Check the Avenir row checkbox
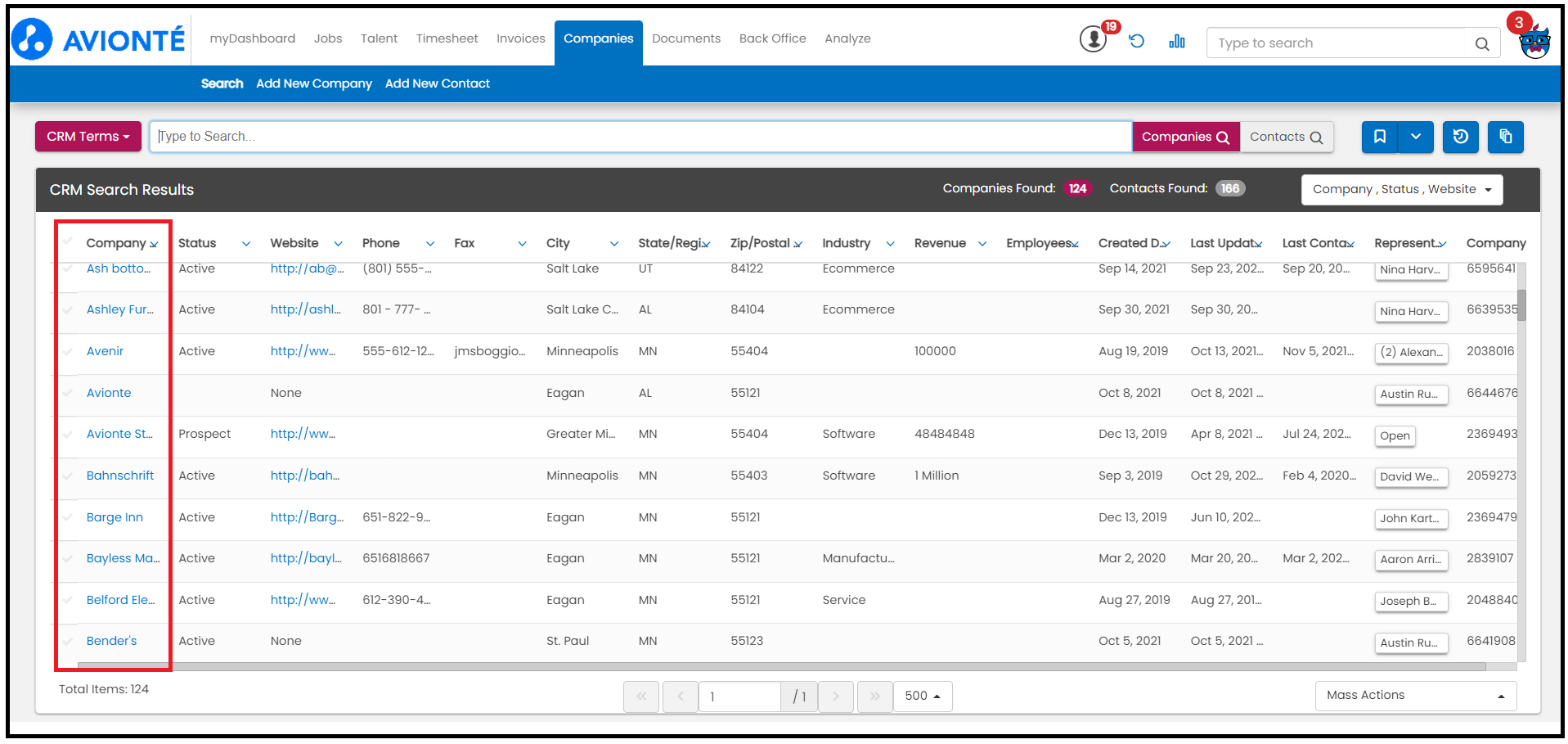The height and width of the screenshot is (744, 1568). click(x=68, y=351)
